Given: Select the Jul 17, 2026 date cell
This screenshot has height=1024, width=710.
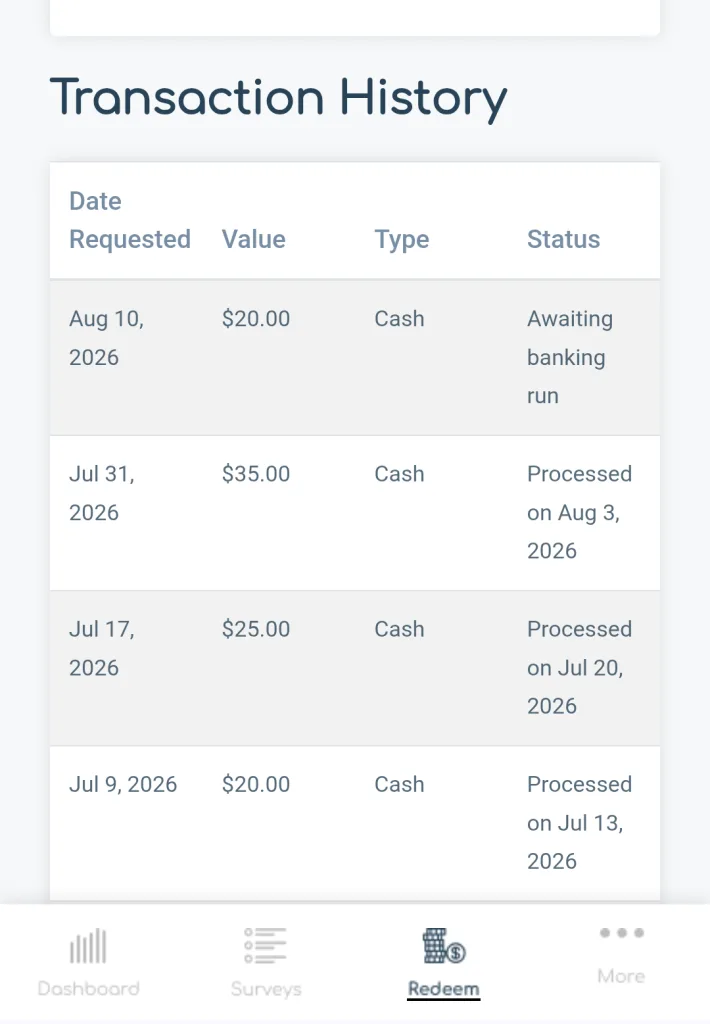Looking at the screenshot, I should pos(102,648).
